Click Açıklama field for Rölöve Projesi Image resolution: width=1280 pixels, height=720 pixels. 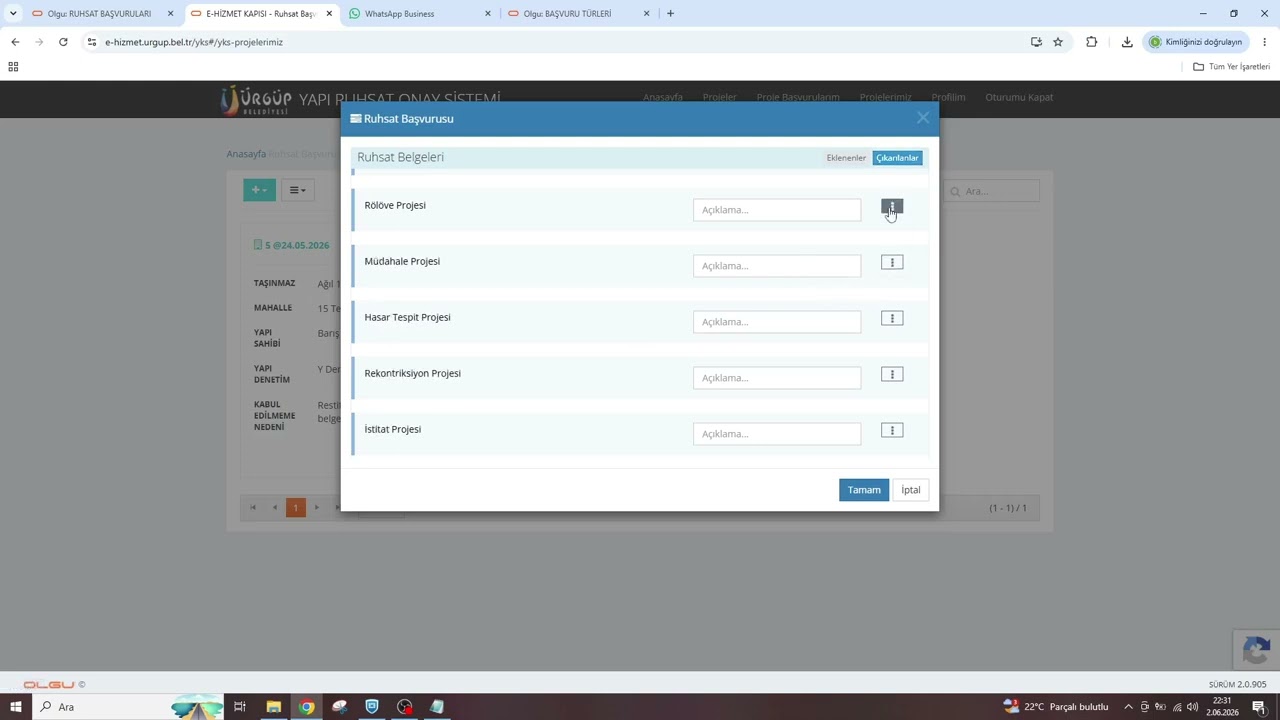[x=777, y=210]
